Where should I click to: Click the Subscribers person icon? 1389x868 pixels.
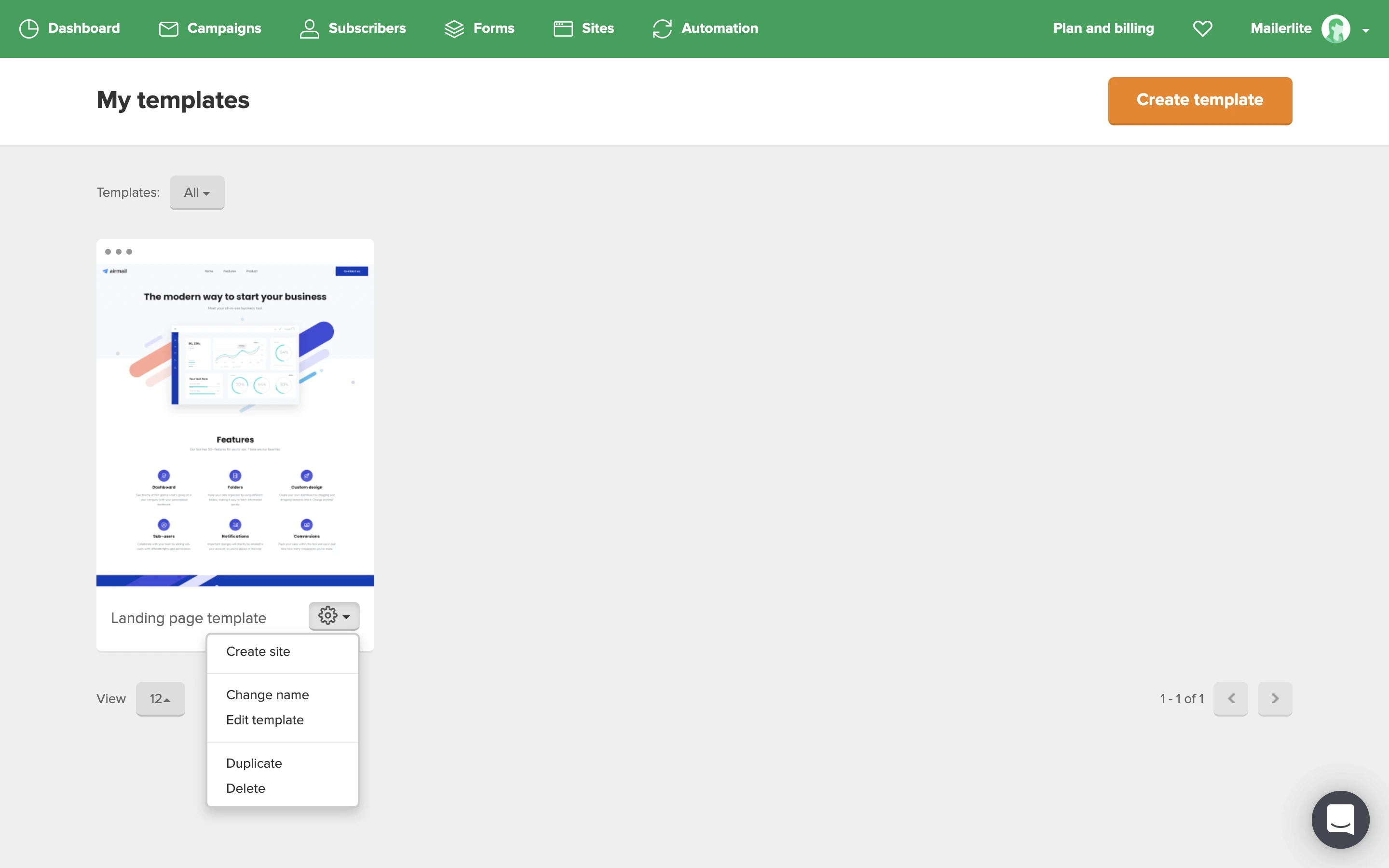click(x=309, y=29)
